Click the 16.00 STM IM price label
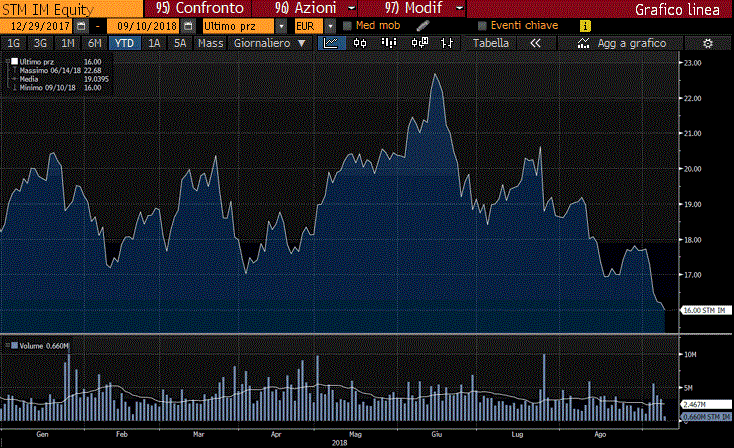734x448 pixels. (x=705, y=310)
